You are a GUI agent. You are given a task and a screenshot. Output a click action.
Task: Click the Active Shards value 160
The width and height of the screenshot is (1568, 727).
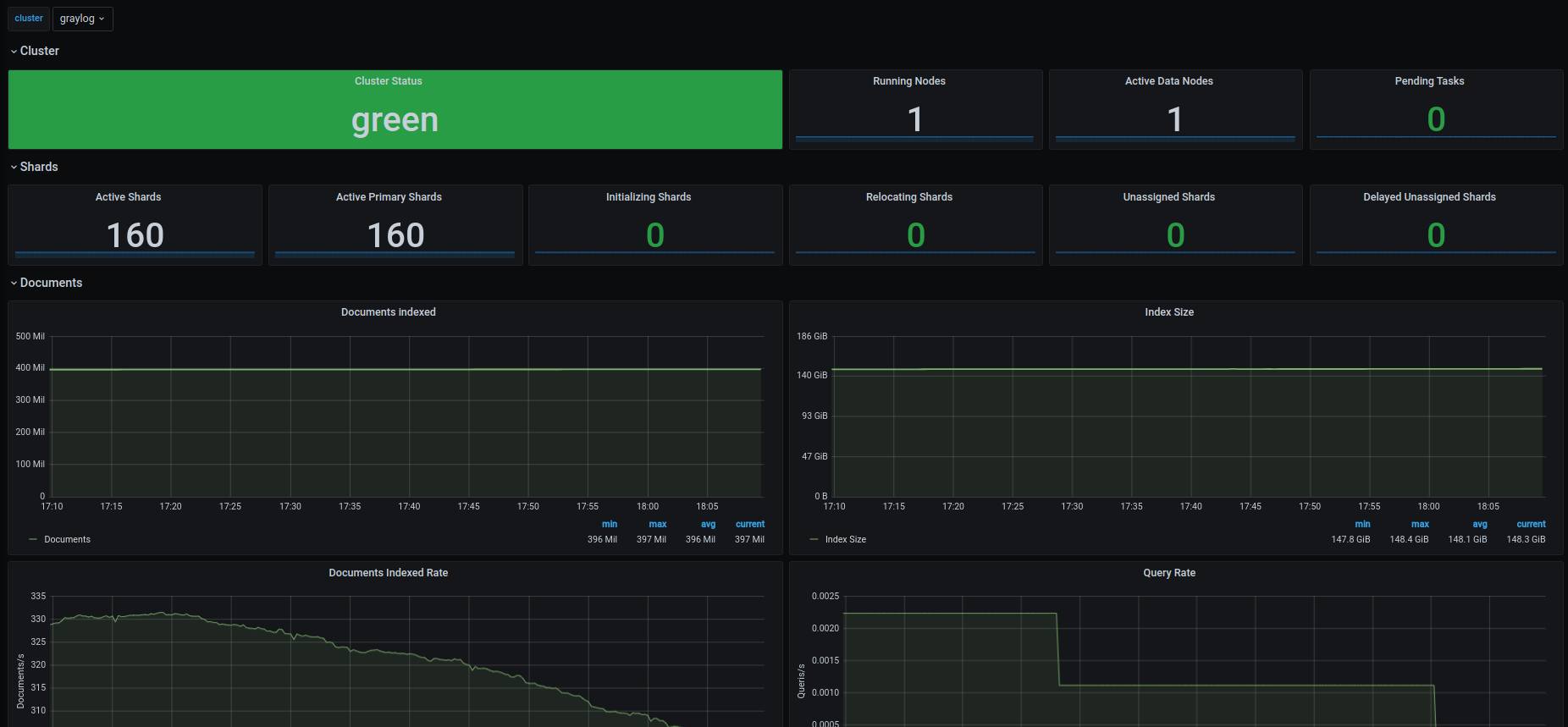(x=135, y=235)
